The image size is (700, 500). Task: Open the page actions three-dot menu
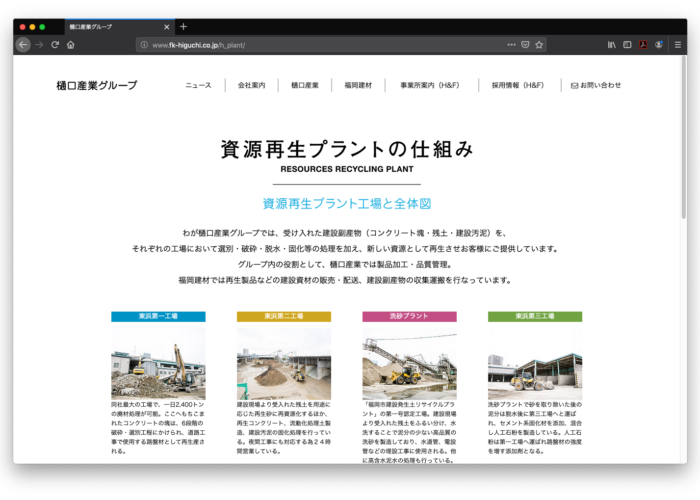[x=512, y=45]
